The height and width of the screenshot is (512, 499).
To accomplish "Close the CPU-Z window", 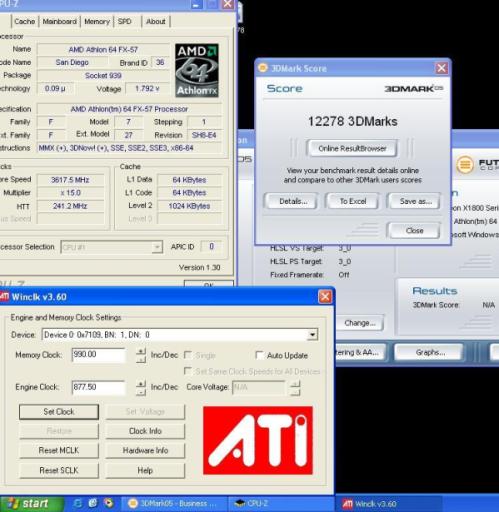I will (x=228, y=4).
